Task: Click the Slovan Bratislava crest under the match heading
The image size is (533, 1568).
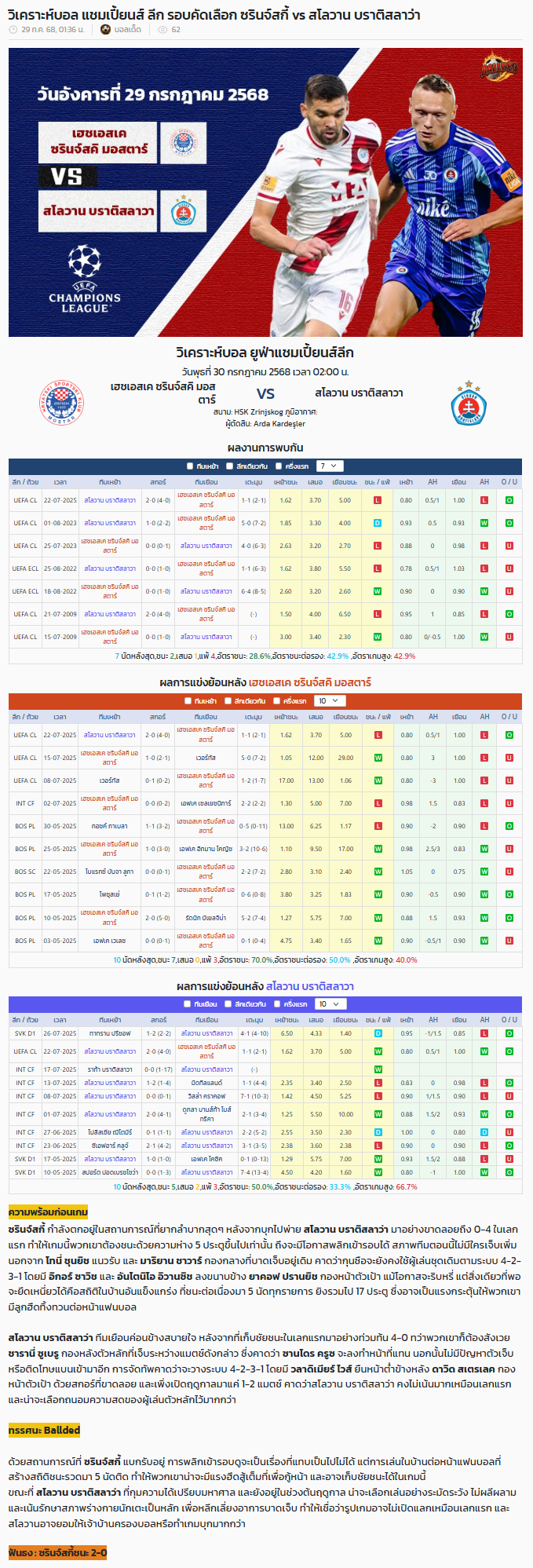Action: [469, 402]
